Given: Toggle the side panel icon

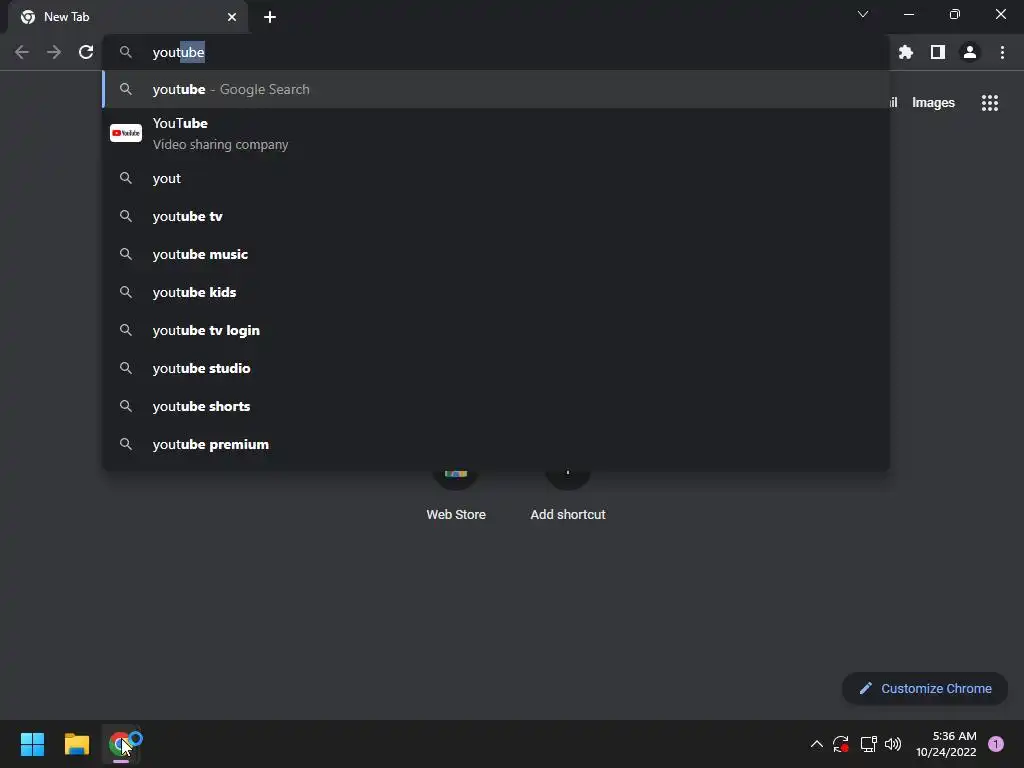Looking at the screenshot, I should tap(938, 52).
